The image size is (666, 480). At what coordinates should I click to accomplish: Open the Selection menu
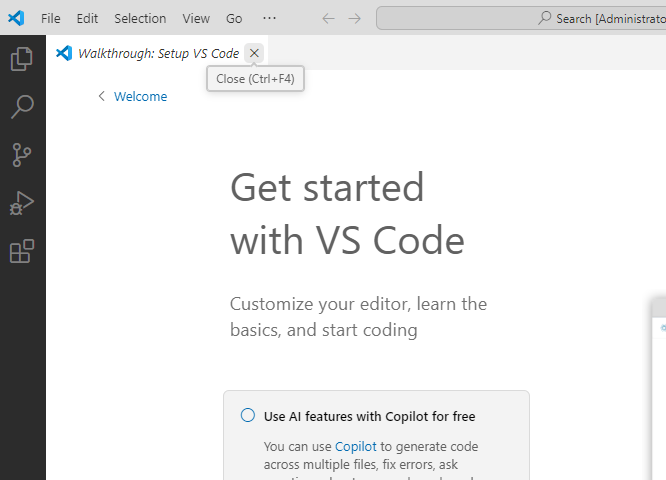[140, 19]
